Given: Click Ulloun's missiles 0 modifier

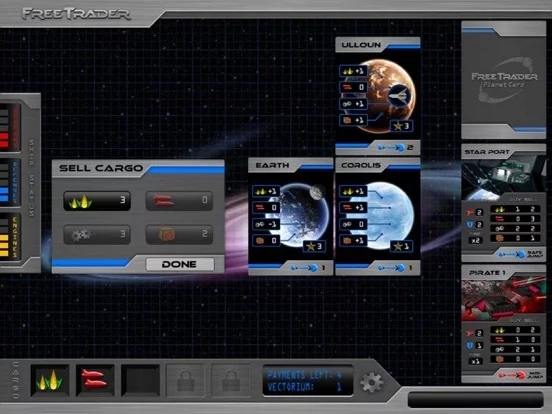Looking at the screenshot, I should click(353, 87).
